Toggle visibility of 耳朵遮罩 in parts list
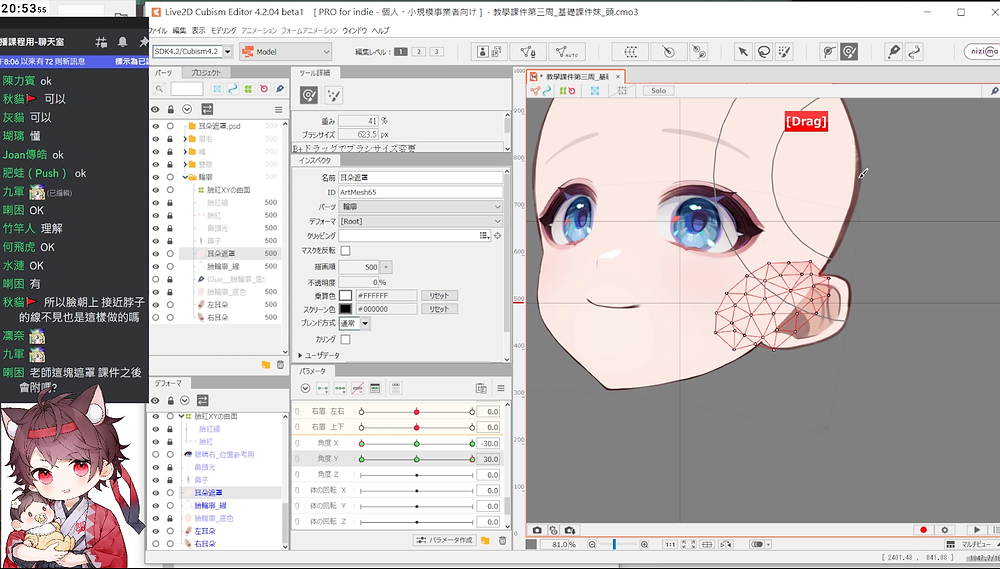The width and height of the screenshot is (1000, 569). click(156, 254)
